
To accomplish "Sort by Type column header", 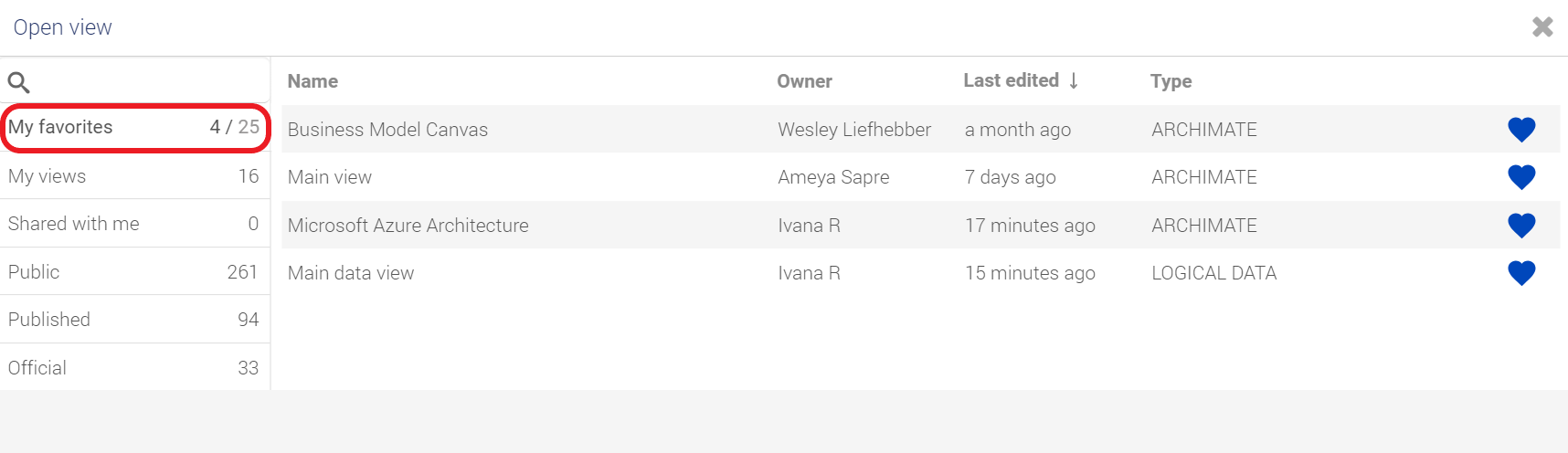I will point(1171,81).
